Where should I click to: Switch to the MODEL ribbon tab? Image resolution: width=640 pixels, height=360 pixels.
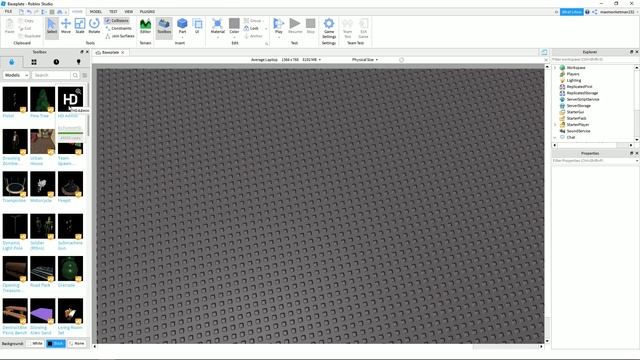[96, 12]
